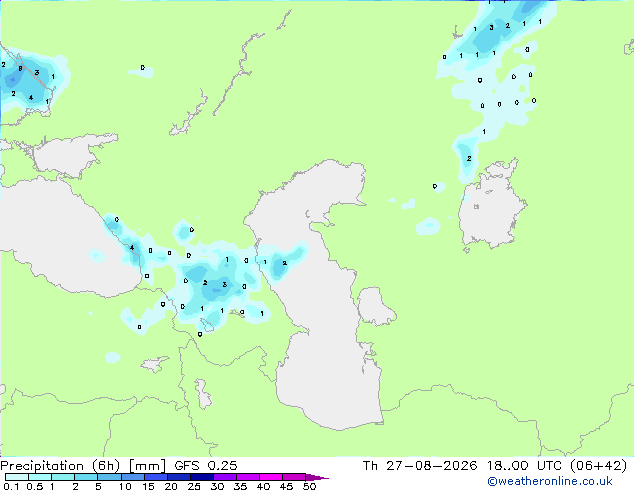This screenshot has width=634, height=490.
Task: Select the 2–5 mm legend color swatch
Action: (x=86, y=477)
